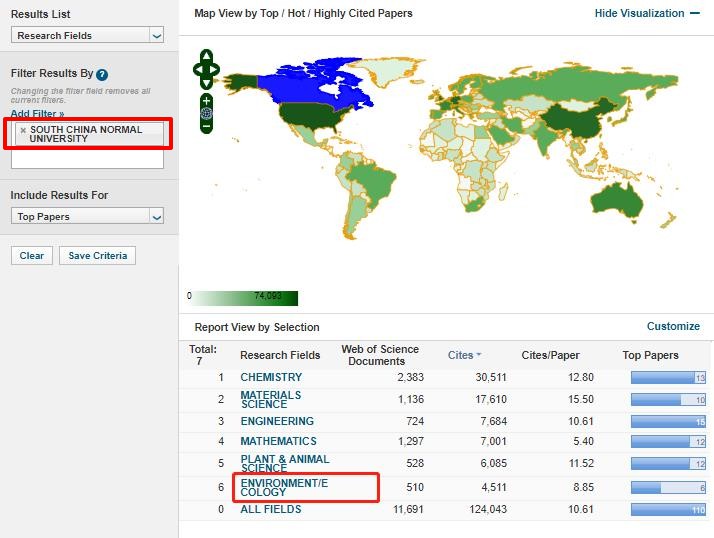Open the Results List Research Fields dropdown

click(x=87, y=35)
